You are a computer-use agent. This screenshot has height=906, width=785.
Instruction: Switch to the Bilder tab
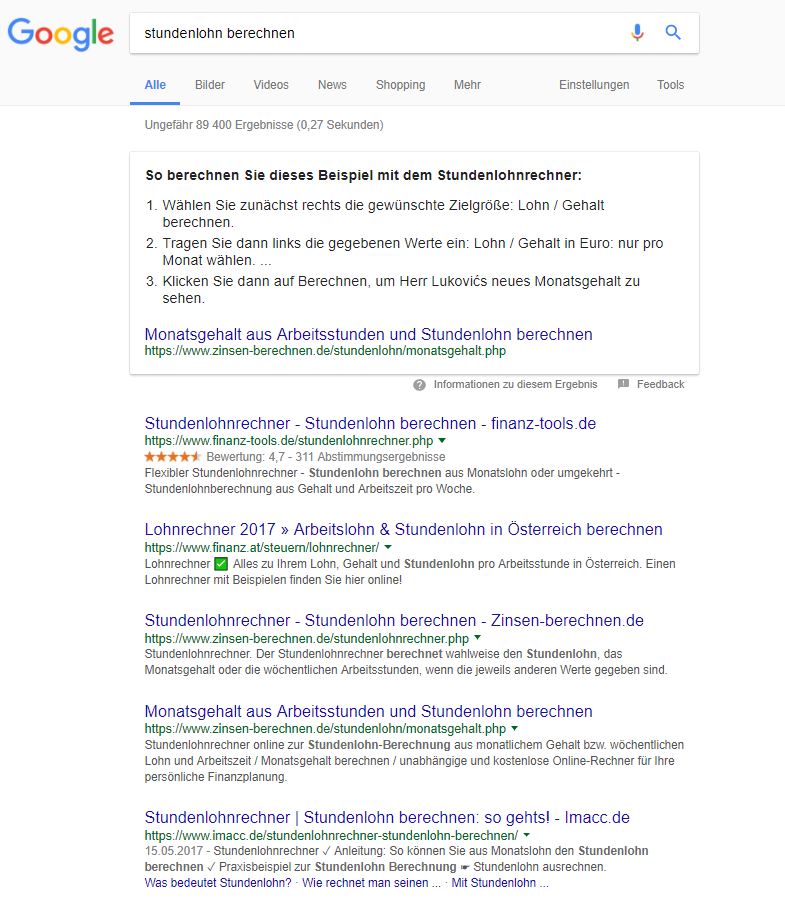(x=210, y=85)
